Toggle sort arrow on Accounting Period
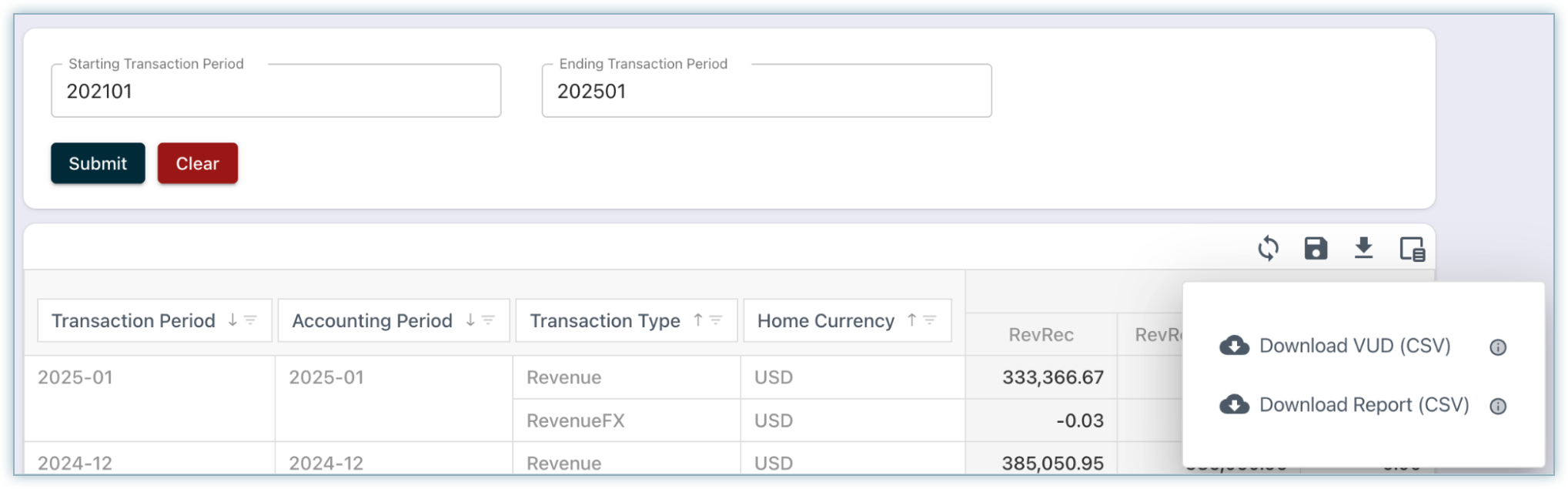This screenshot has width=1568, height=489. (470, 320)
